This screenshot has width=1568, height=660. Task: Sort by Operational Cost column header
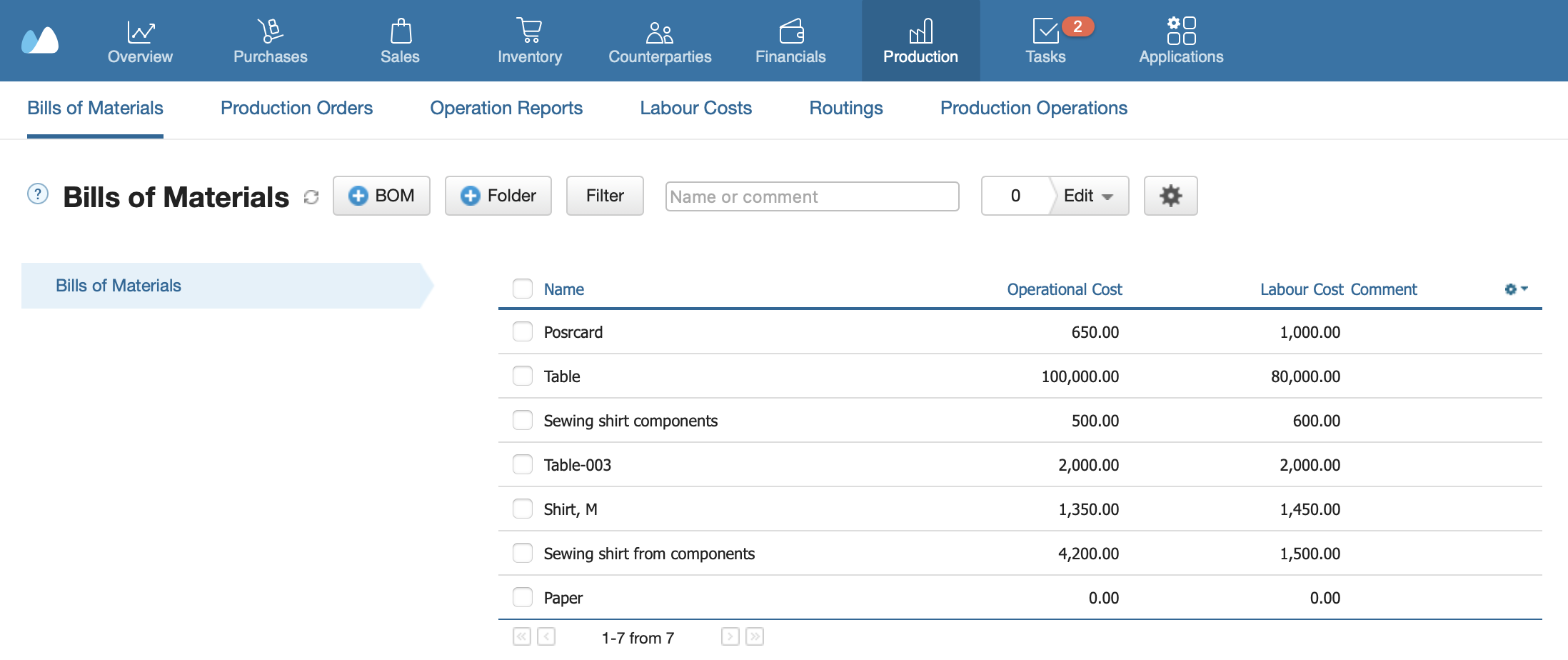(1064, 289)
